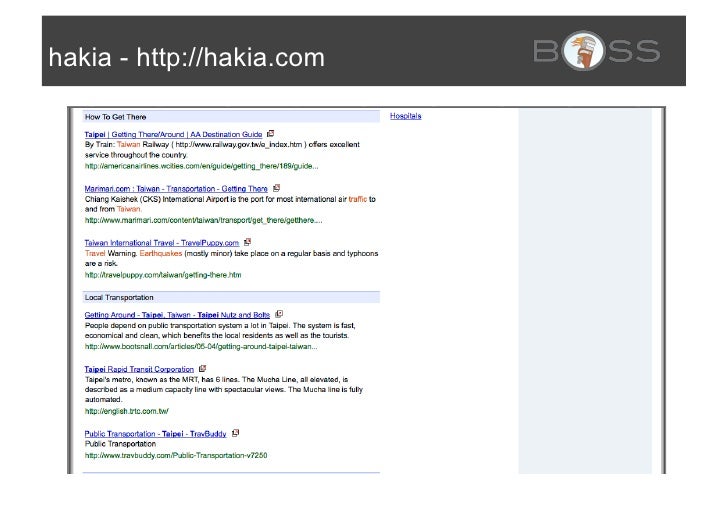The width and height of the screenshot is (728, 514).
Task: Open 'Getting Around - Taipei, Taiwan' Nutz and Bolts link
Action: click(177, 315)
